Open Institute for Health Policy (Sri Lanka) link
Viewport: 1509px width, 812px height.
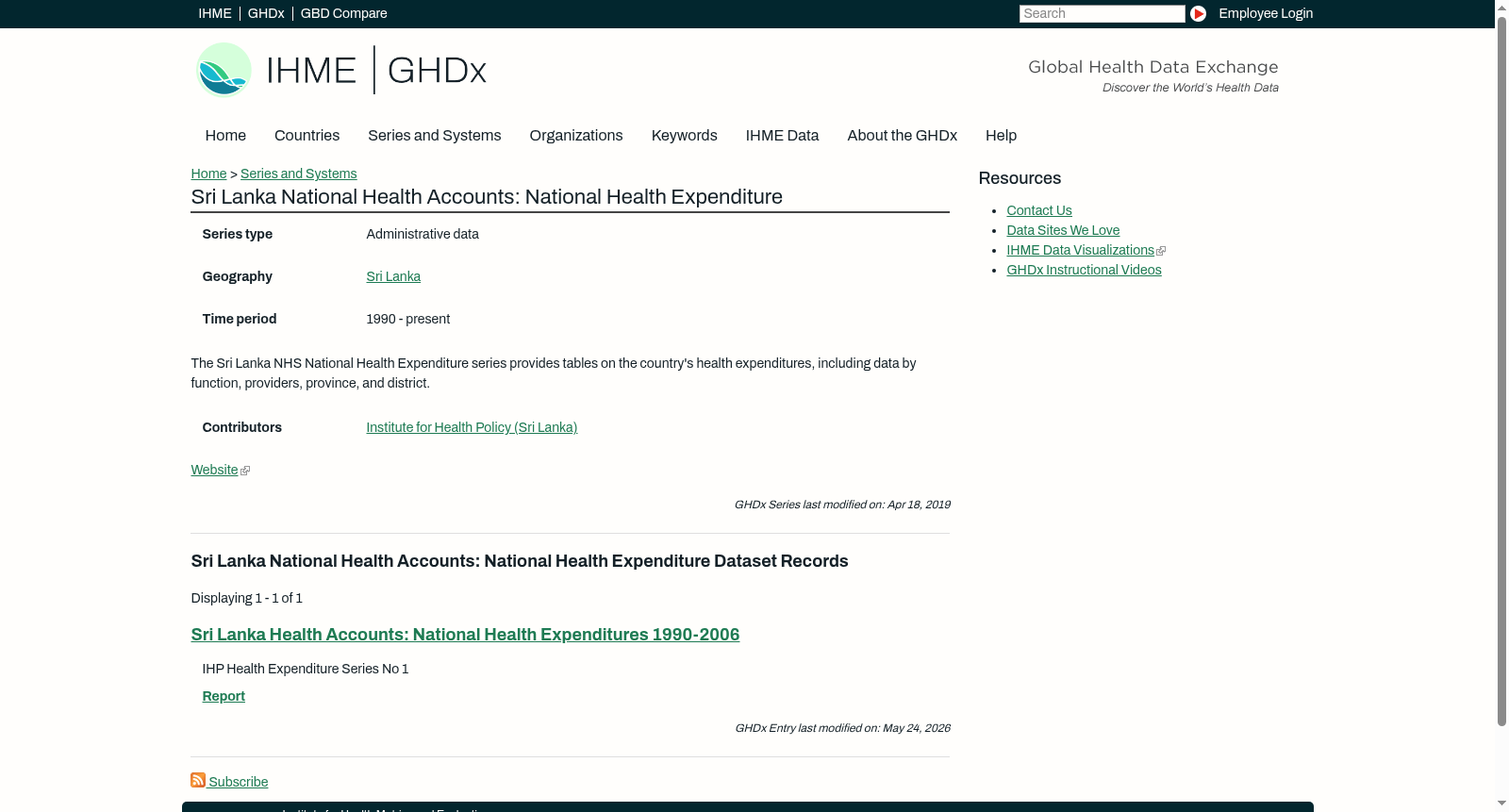(472, 427)
